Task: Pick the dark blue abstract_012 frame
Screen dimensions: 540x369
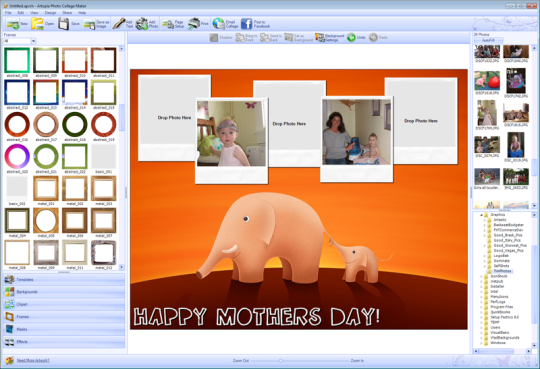Action: [17, 92]
